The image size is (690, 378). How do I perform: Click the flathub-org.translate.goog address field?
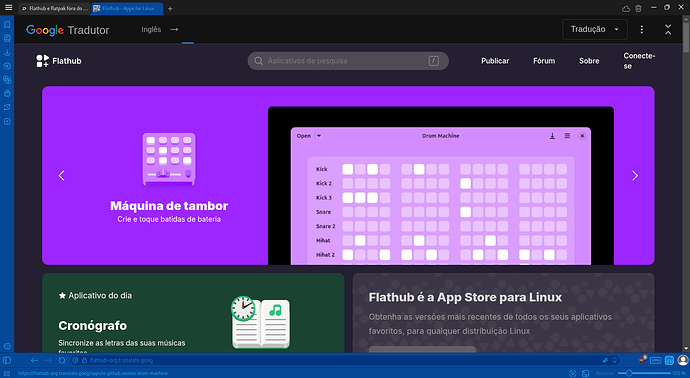122,360
